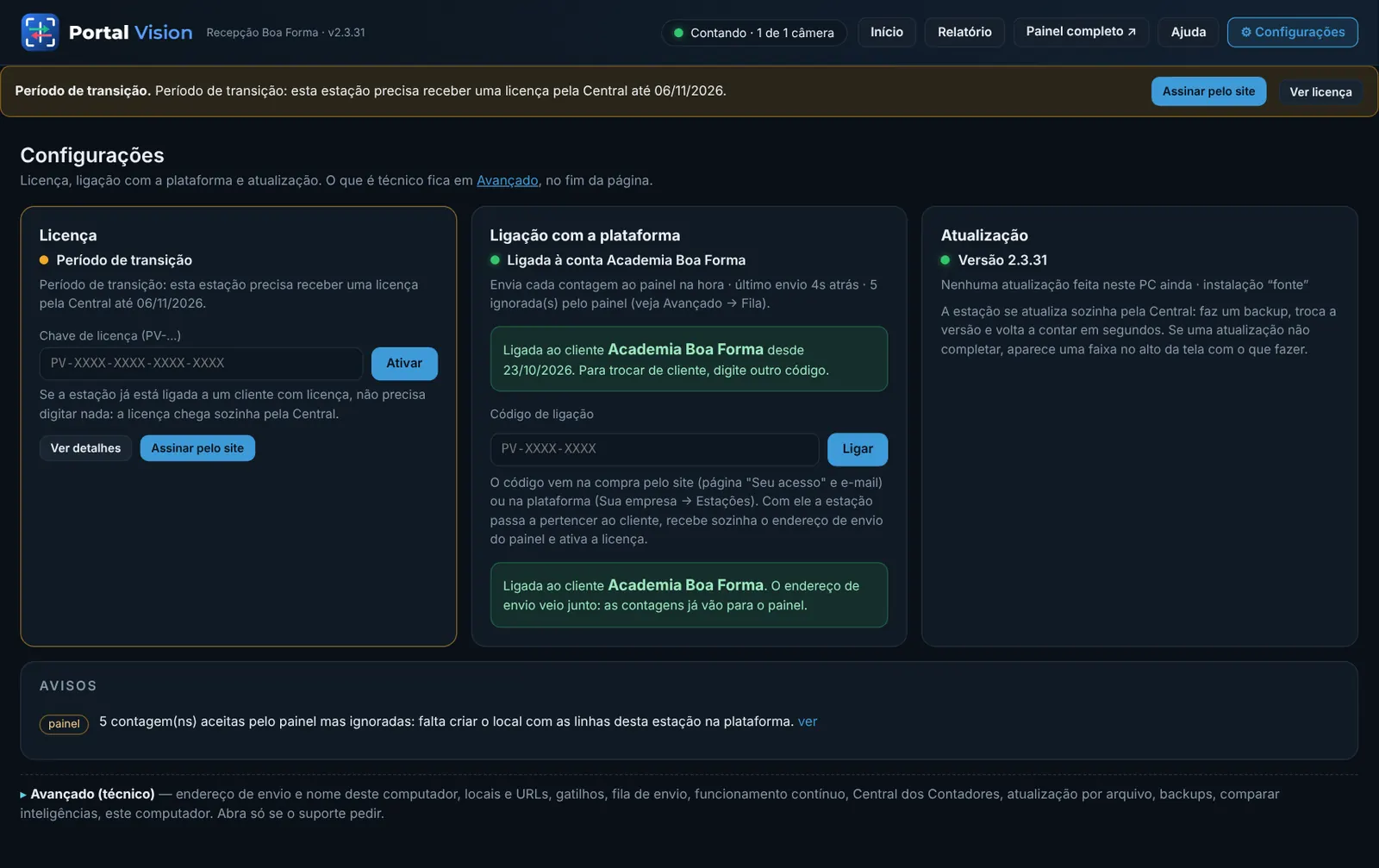The image size is (1379, 868).
Task: Click Ver detalhes in Licença card
Action: tap(85, 448)
